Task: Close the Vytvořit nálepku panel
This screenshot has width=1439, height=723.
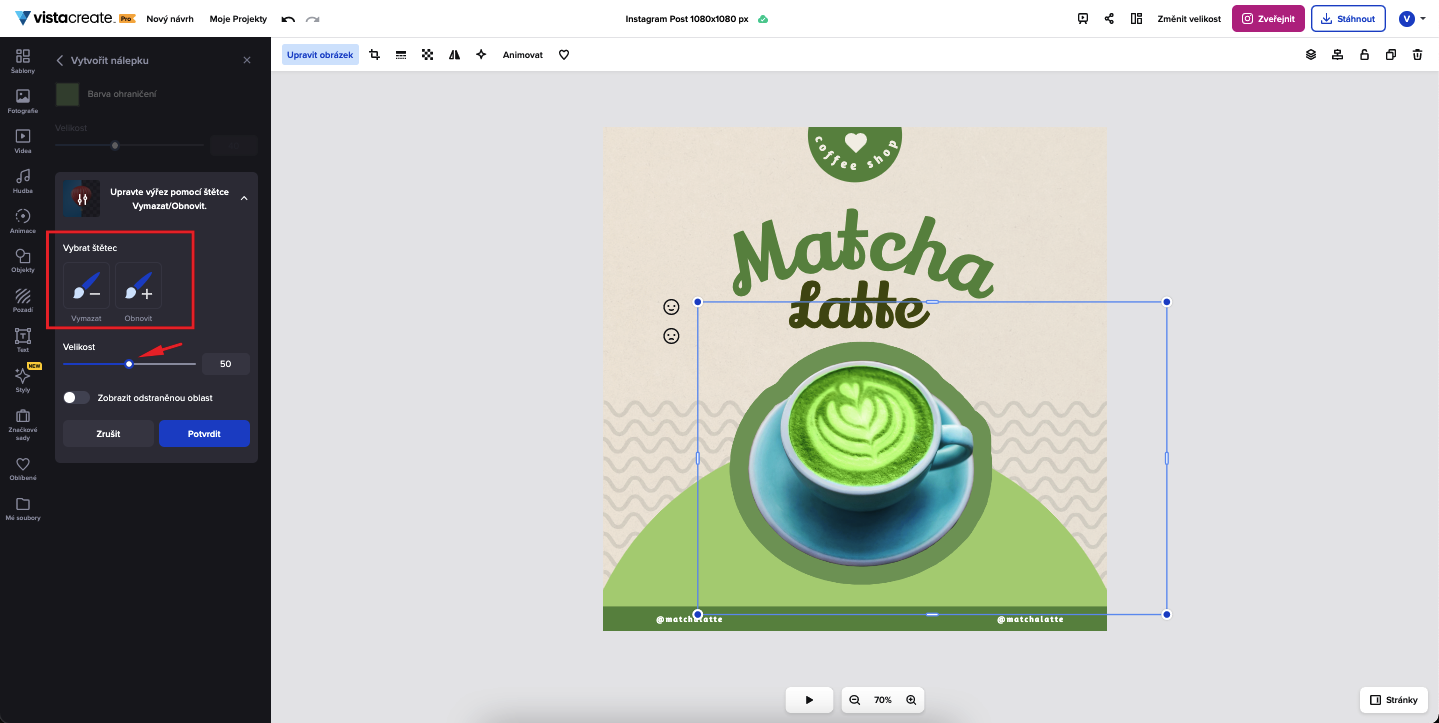Action: click(247, 61)
